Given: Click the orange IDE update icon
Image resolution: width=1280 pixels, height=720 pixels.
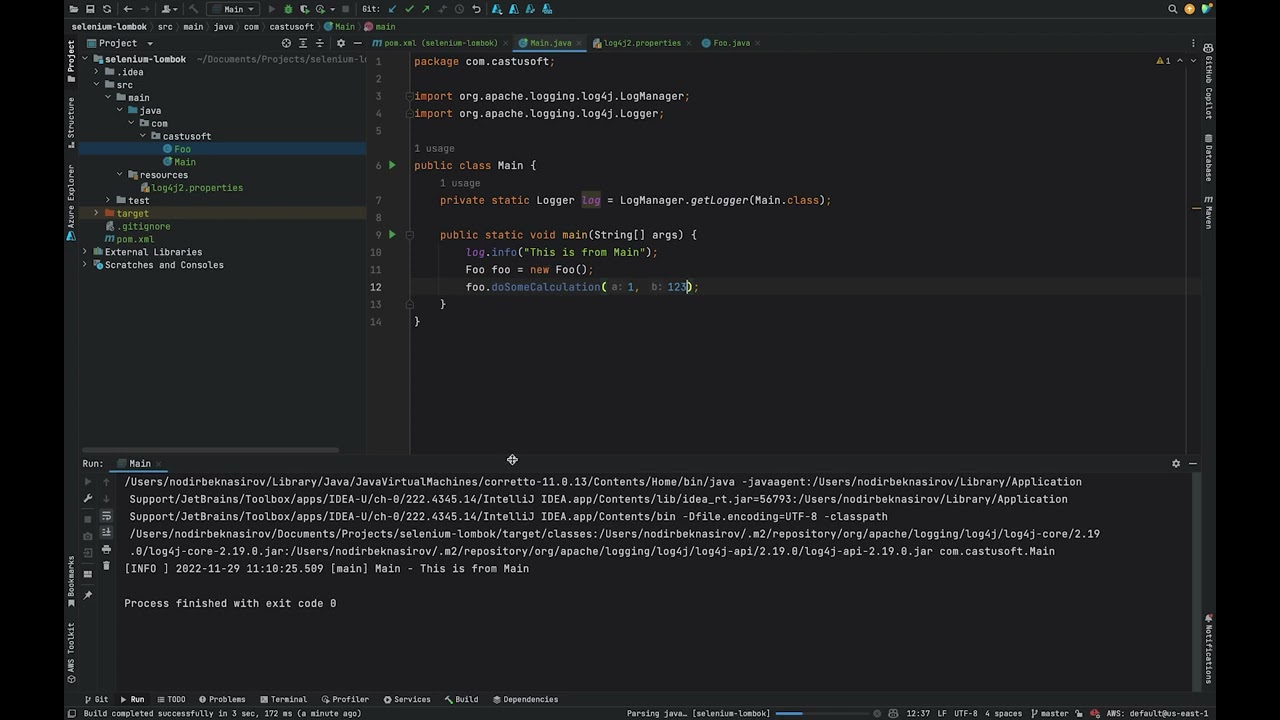Looking at the screenshot, I should [1190, 9].
